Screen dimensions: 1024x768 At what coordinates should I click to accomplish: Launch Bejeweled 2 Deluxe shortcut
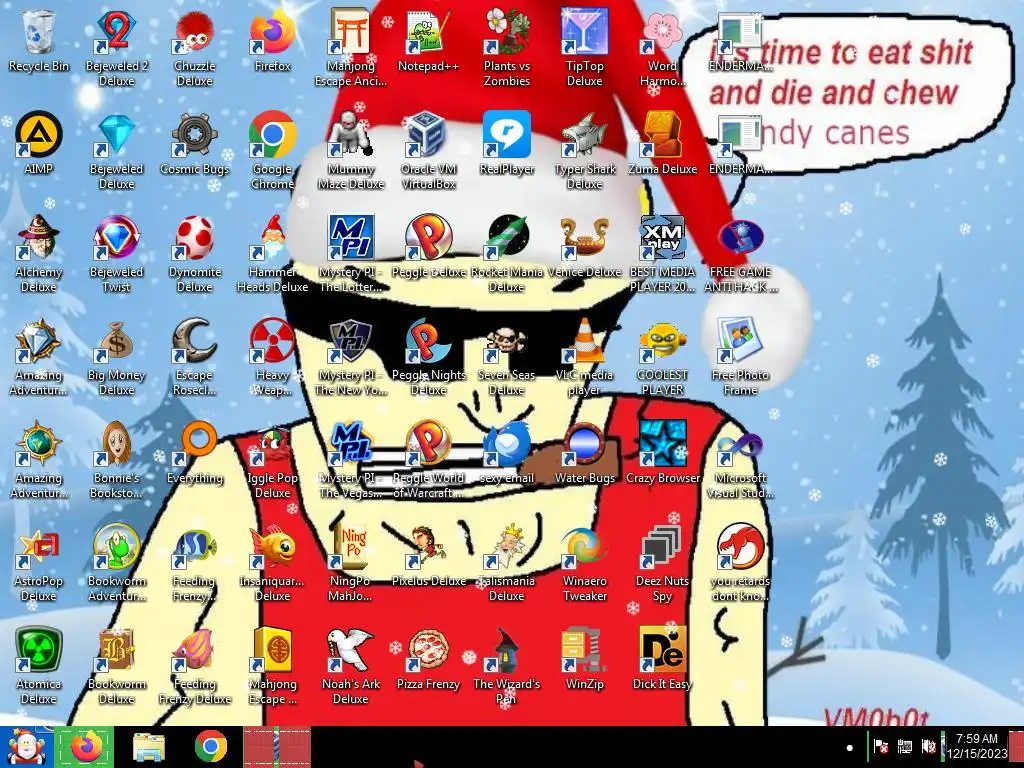tap(116, 48)
